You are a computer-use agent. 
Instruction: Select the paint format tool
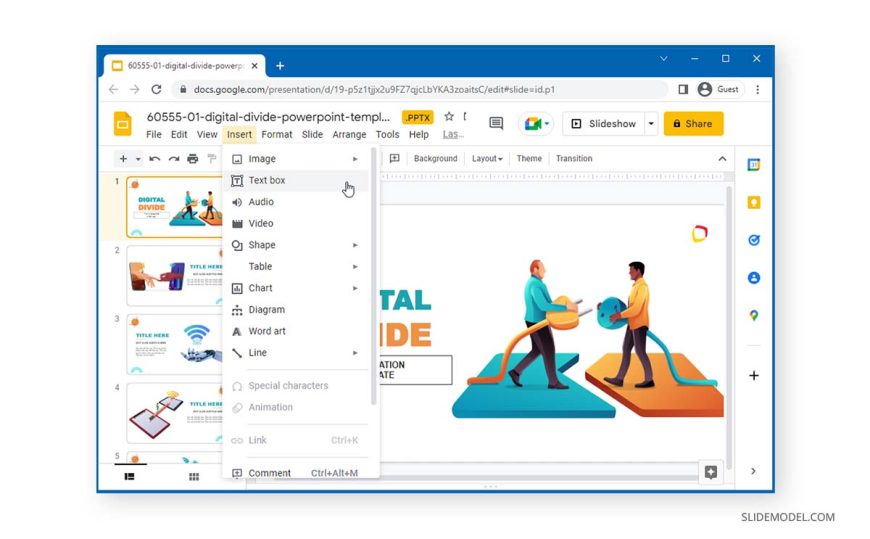click(x=211, y=159)
